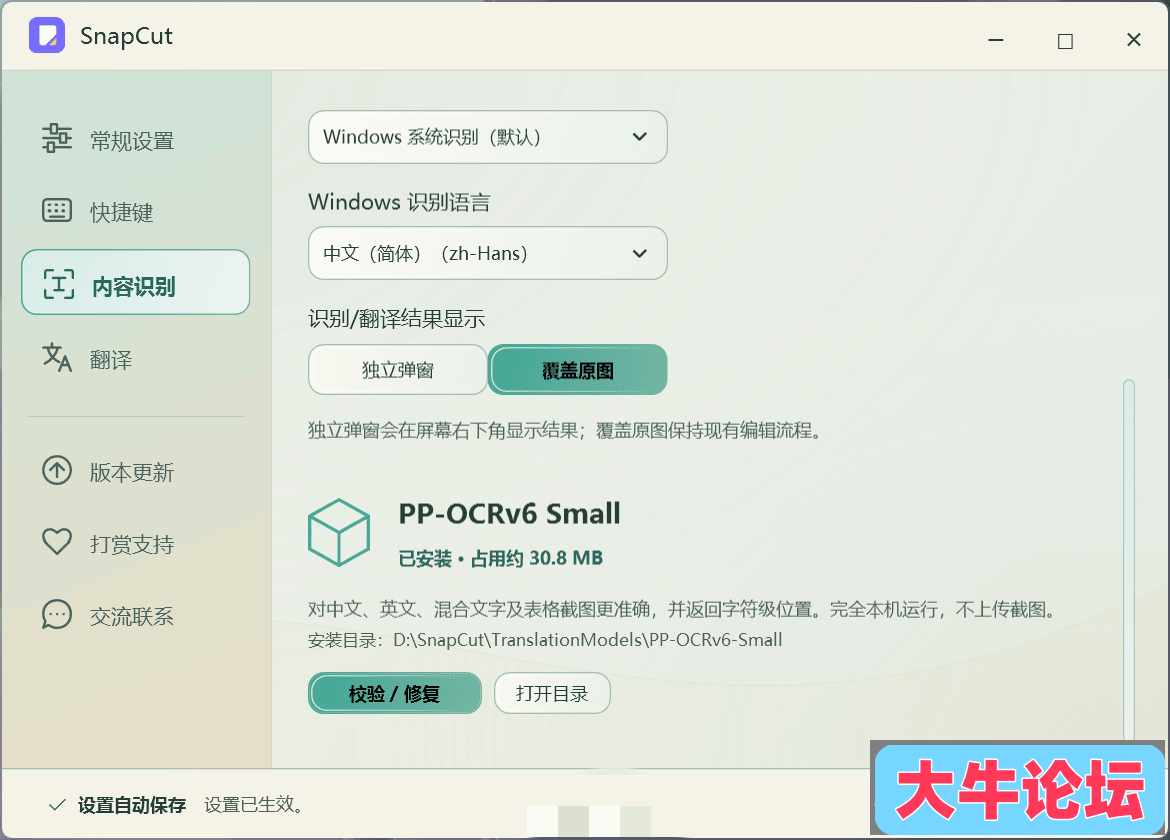The width and height of the screenshot is (1170, 840).
Task: Open the 中文（简体）language dropdown
Action: point(487,254)
